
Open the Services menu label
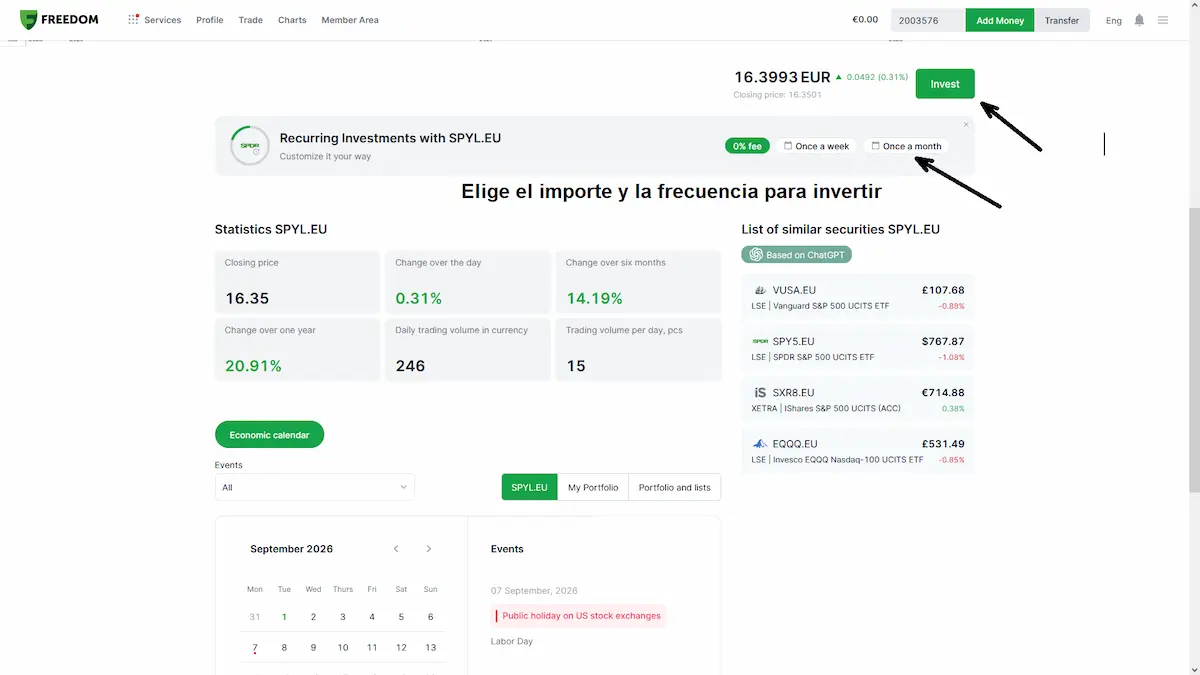(x=163, y=20)
